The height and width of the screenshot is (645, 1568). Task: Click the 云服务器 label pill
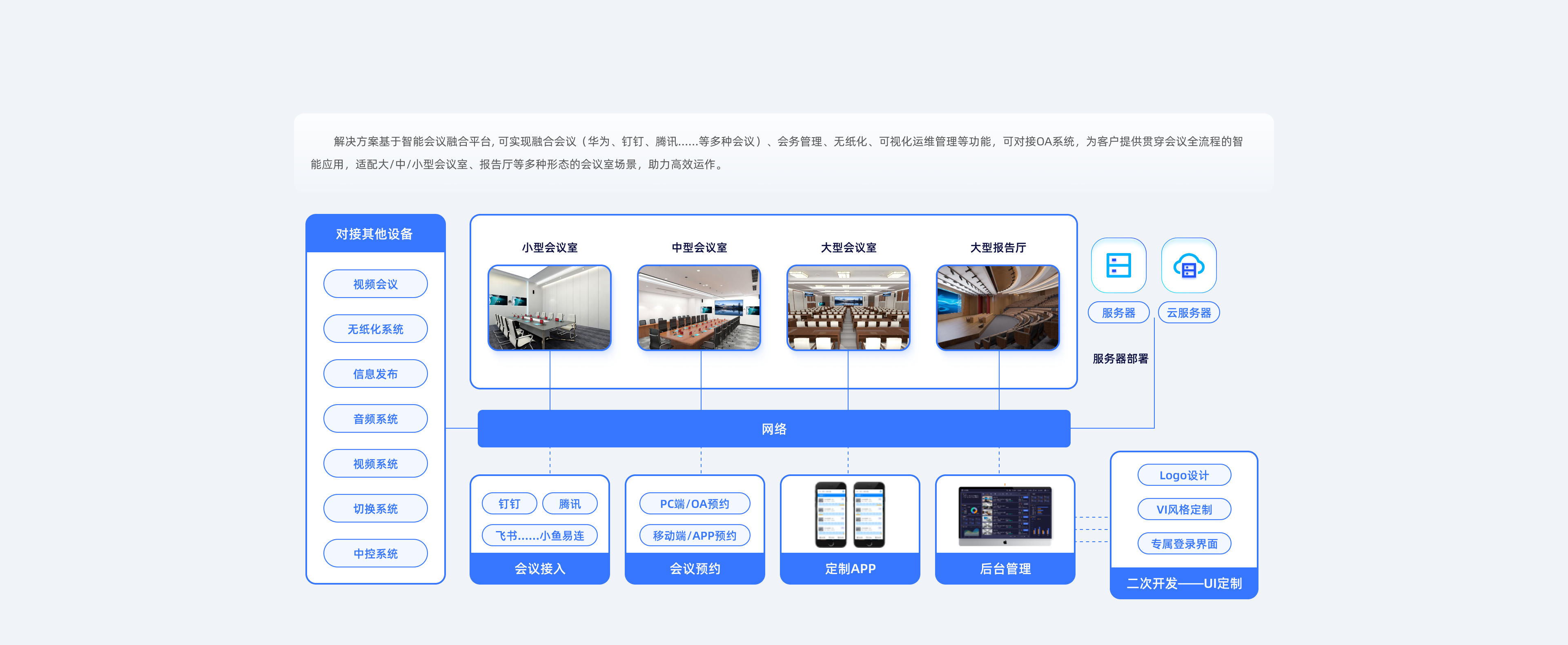[1188, 313]
